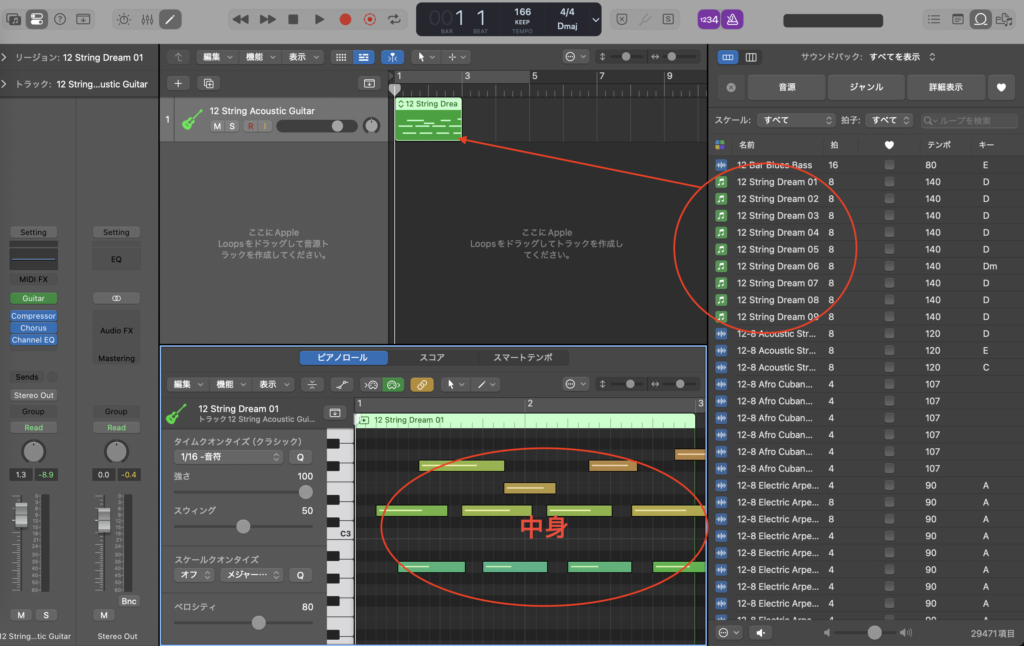This screenshot has height=646, width=1024.
Task: Select the Pencil tool in the Piano Roll
Action: (481, 384)
